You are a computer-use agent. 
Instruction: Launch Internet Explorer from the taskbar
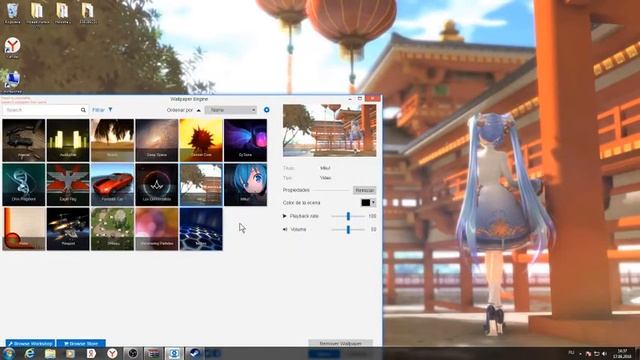pyautogui.click(x=29, y=353)
